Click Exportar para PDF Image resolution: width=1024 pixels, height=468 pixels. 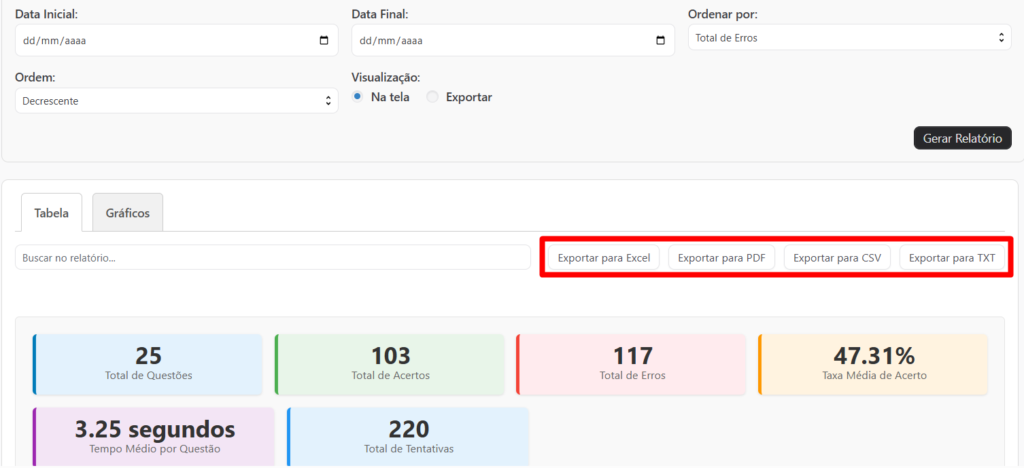pos(721,258)
